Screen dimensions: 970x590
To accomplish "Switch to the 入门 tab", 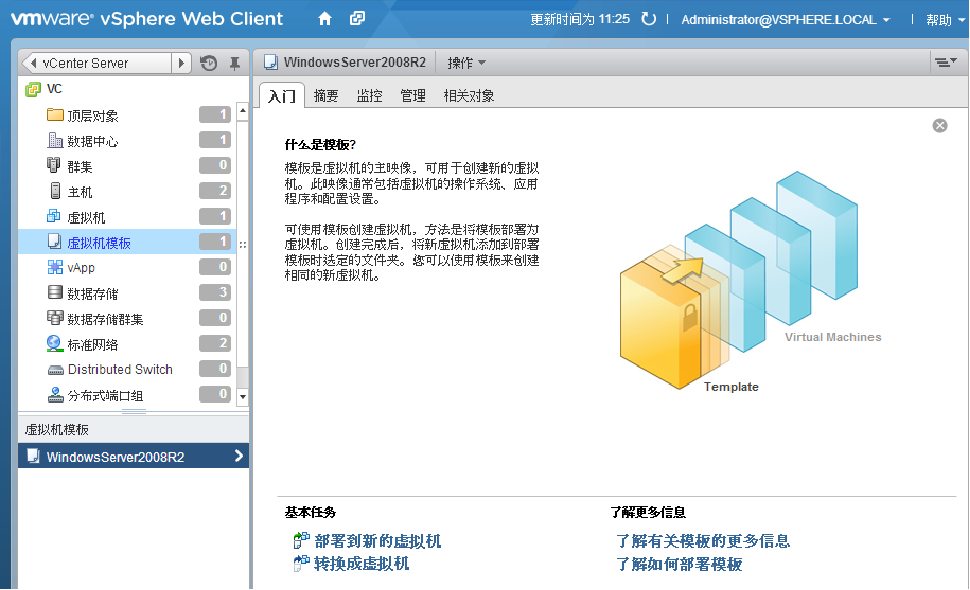I will point(281,96).
